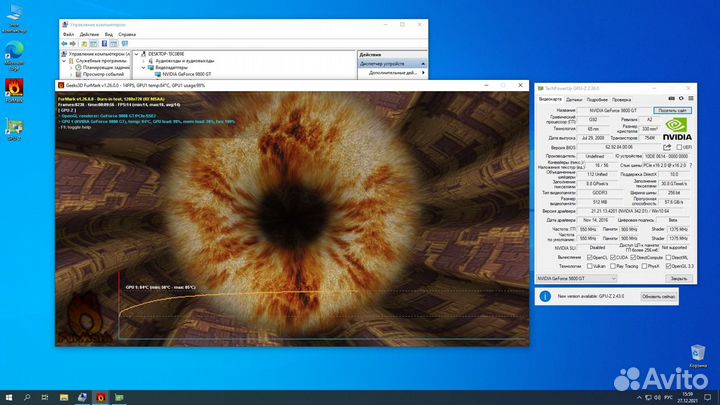Image resolution: width=720 pixels, height=405 pixels.
Task: Open the system tray hidden icons chevron
Action: [639, 397]
